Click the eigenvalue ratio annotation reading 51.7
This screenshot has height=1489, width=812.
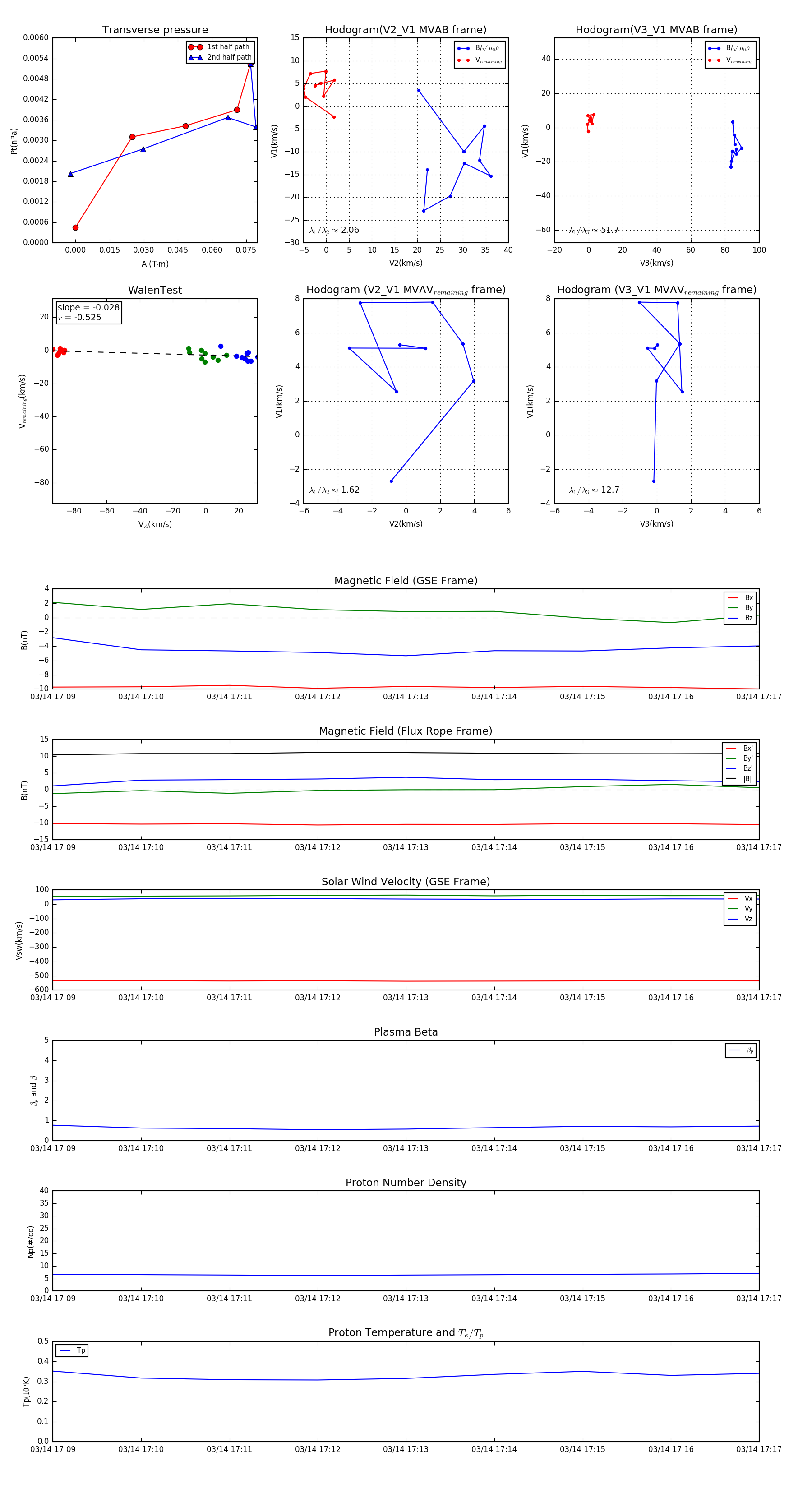(x=594, y=230)
